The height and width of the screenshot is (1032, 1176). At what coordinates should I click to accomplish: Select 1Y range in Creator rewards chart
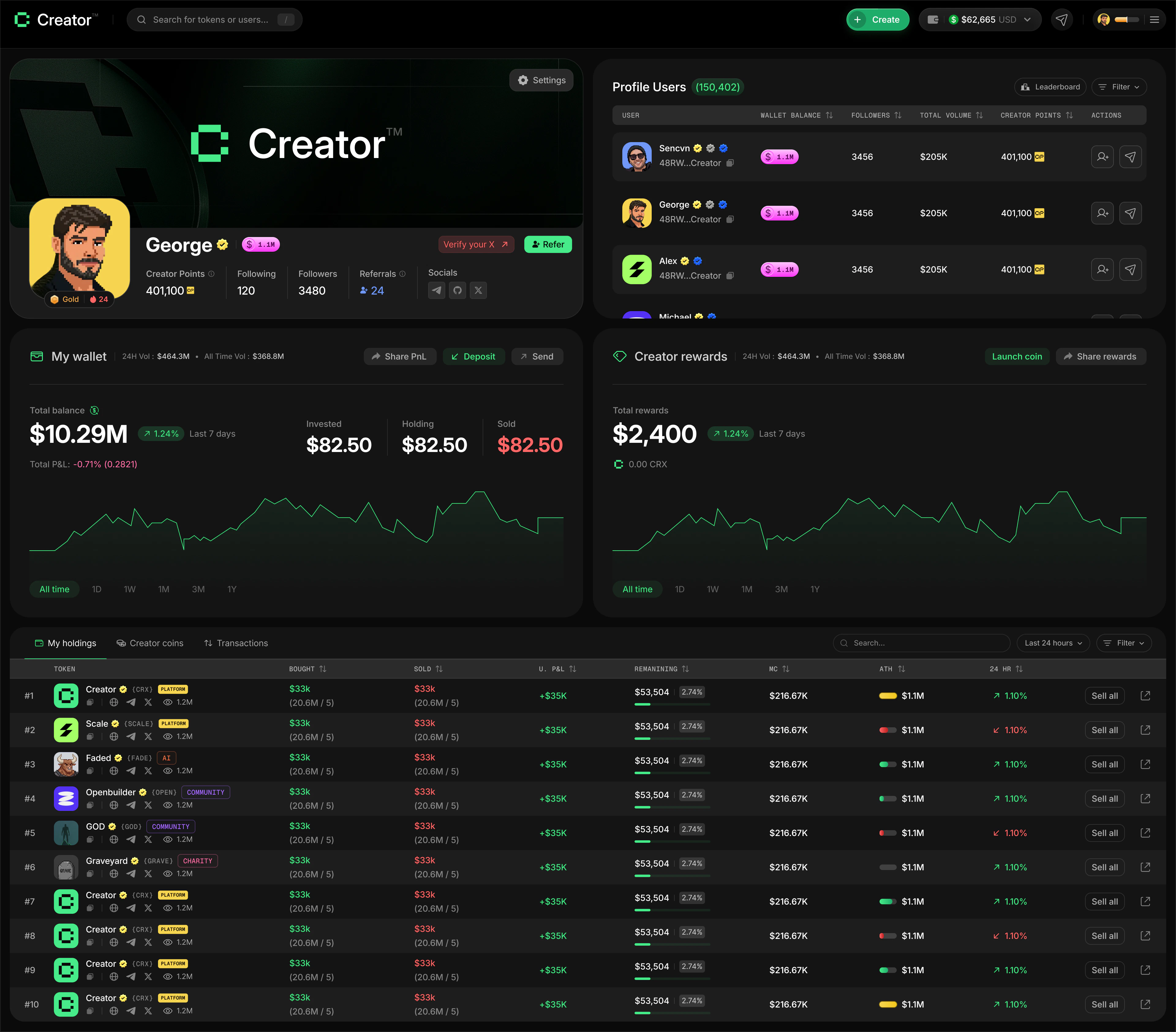(x=815, y=589)
